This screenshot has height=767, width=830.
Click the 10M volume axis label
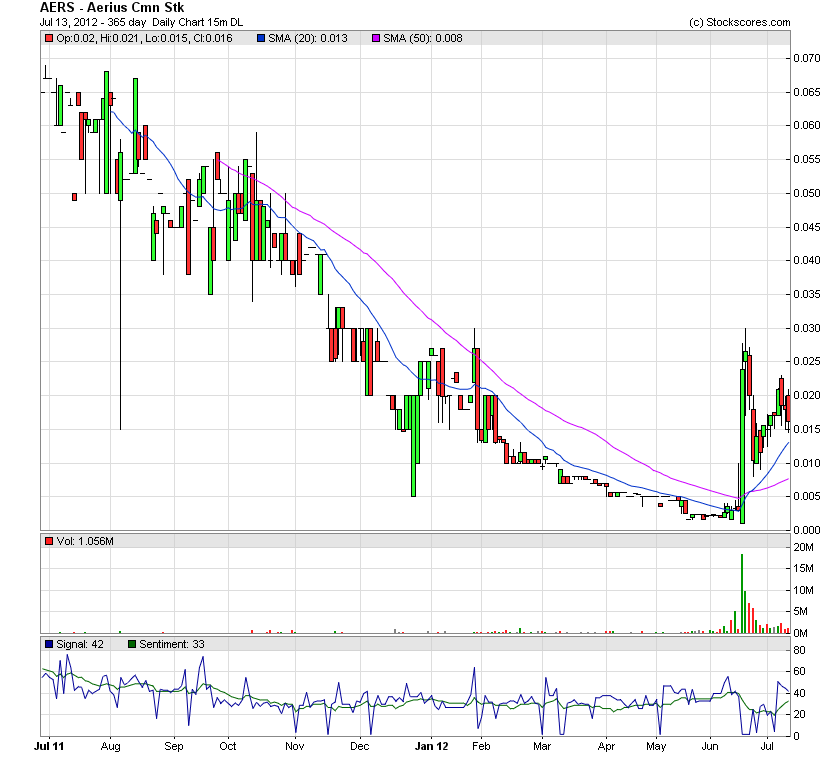[804, 590]
